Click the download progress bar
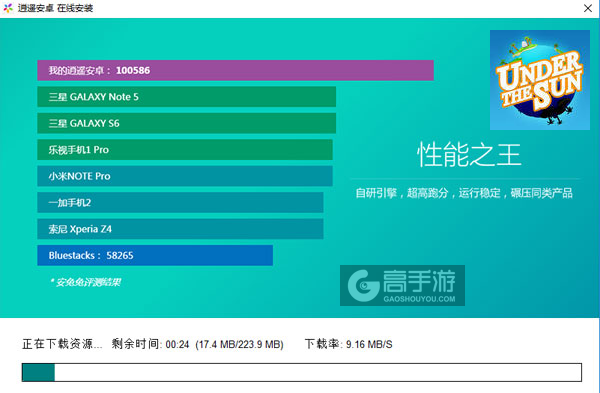This screenshot has height=393, width=600. pos(302,372)
